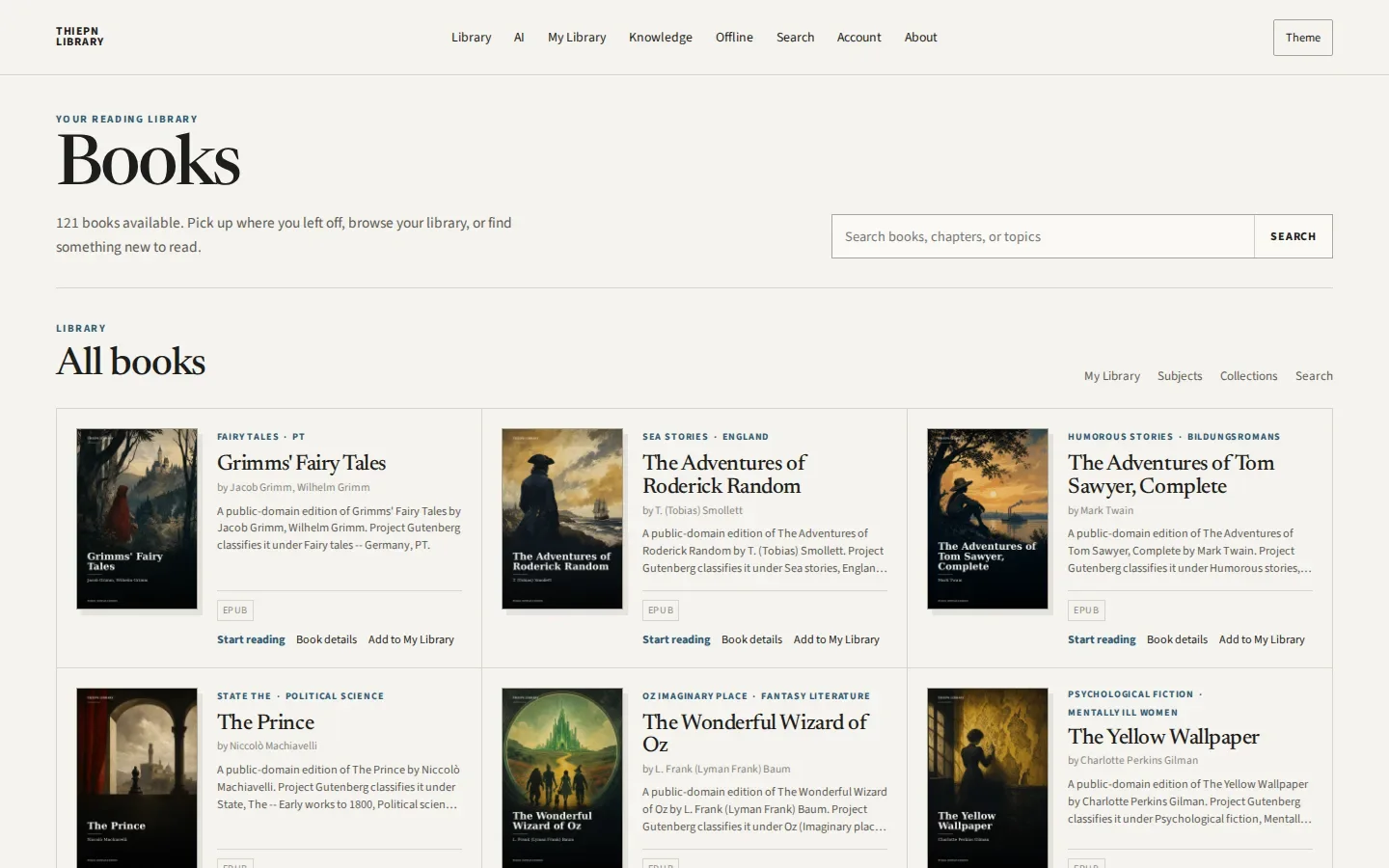Open the About nav item
The height and width of the screenshot is (868, 1389).
[920, 38]
